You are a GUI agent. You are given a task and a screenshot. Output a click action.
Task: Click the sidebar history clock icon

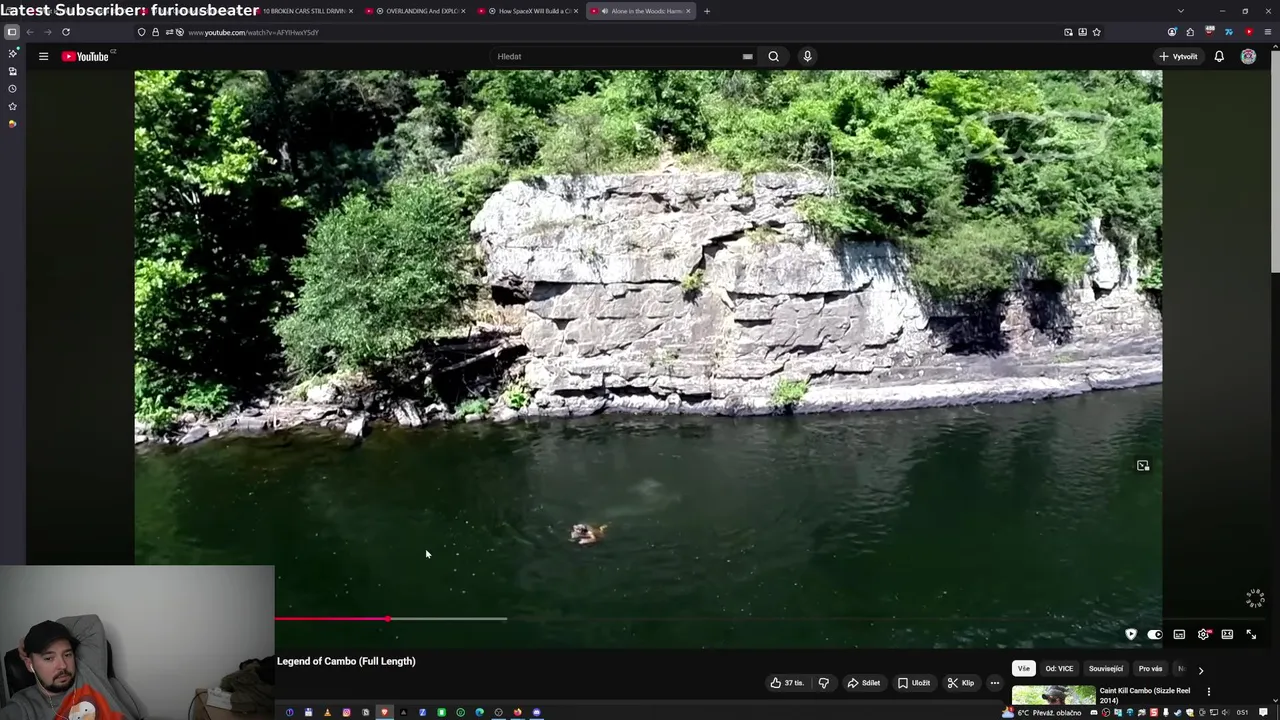click(12, 89)
